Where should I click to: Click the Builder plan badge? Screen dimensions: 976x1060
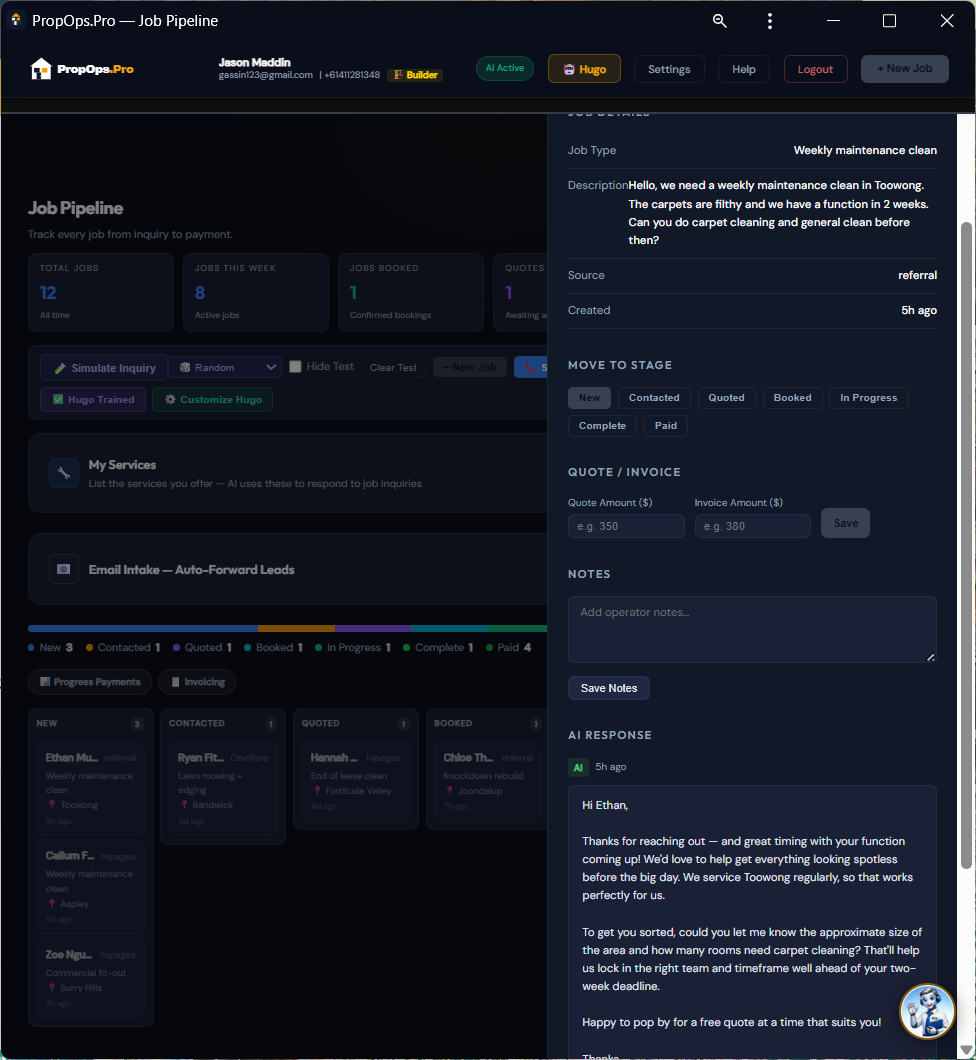pos(416,75)
